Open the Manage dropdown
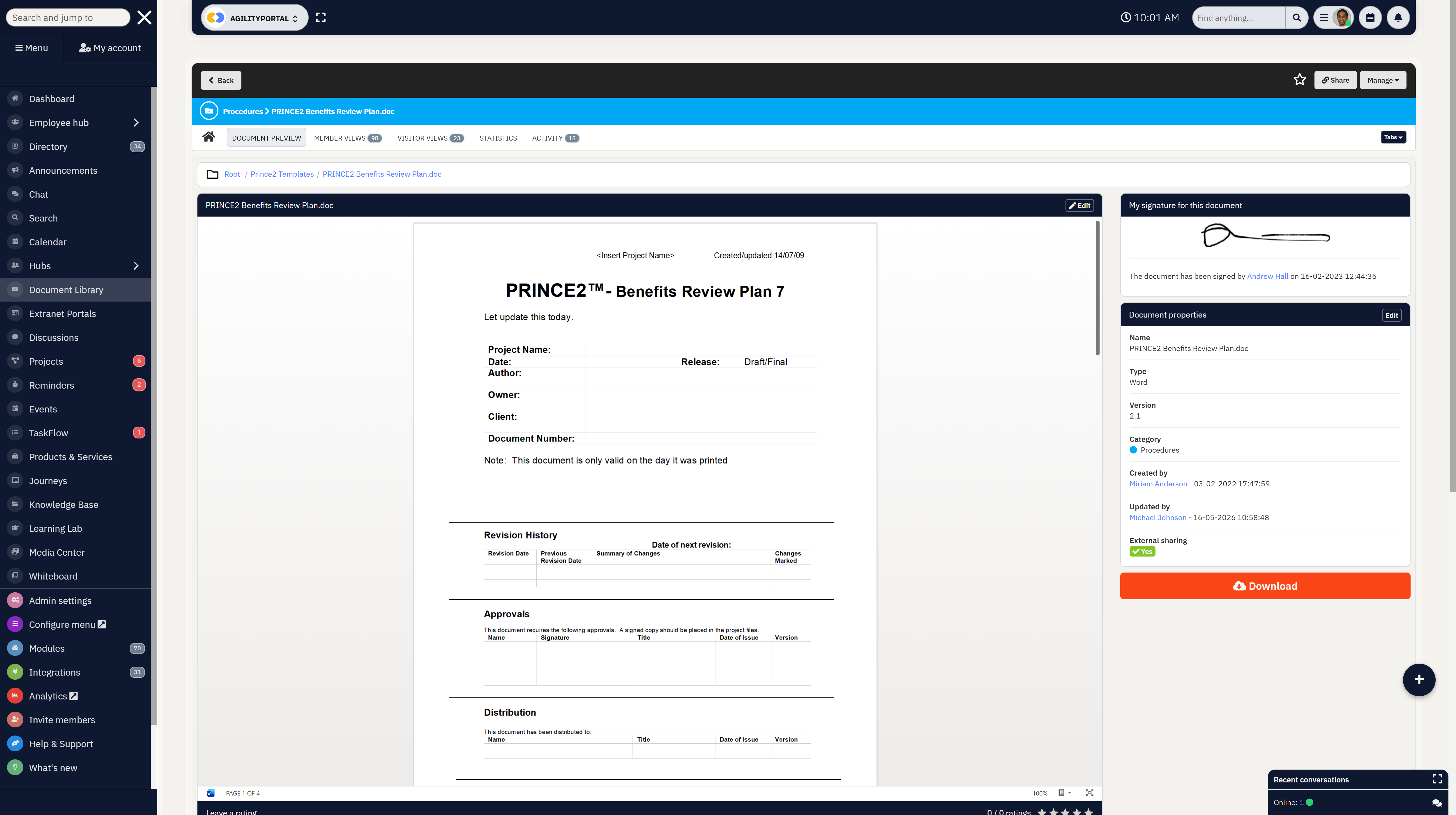The width and height of the screenshot is (1456, 815). (1383, 80)
